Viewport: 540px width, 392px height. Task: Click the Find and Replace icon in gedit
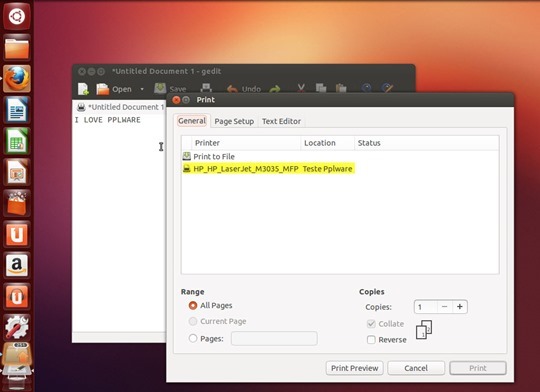point(387,88)
